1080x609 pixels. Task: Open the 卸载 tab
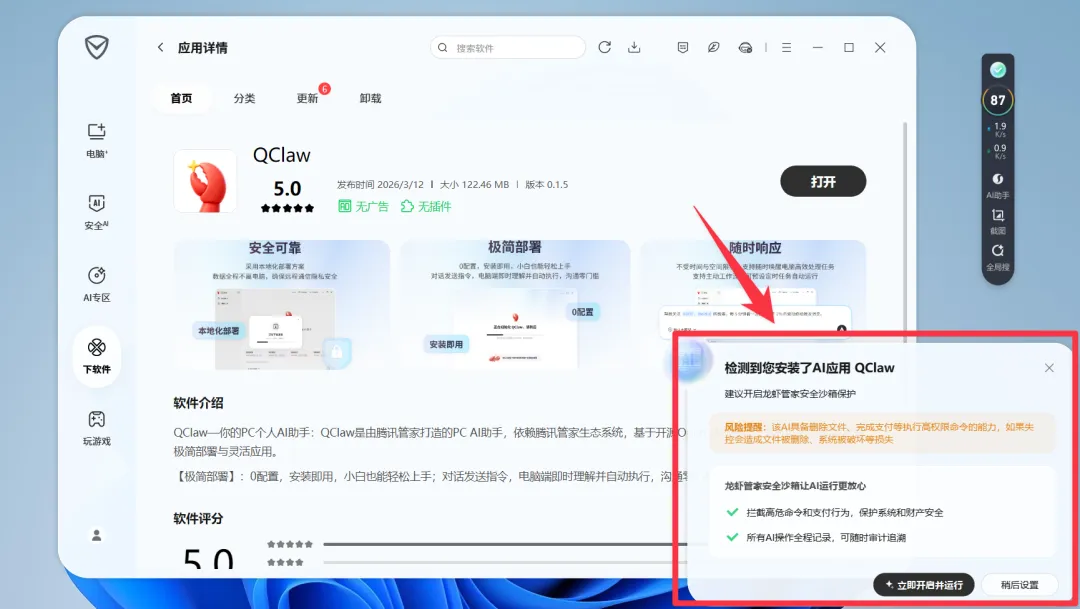(x=370, y=99)
